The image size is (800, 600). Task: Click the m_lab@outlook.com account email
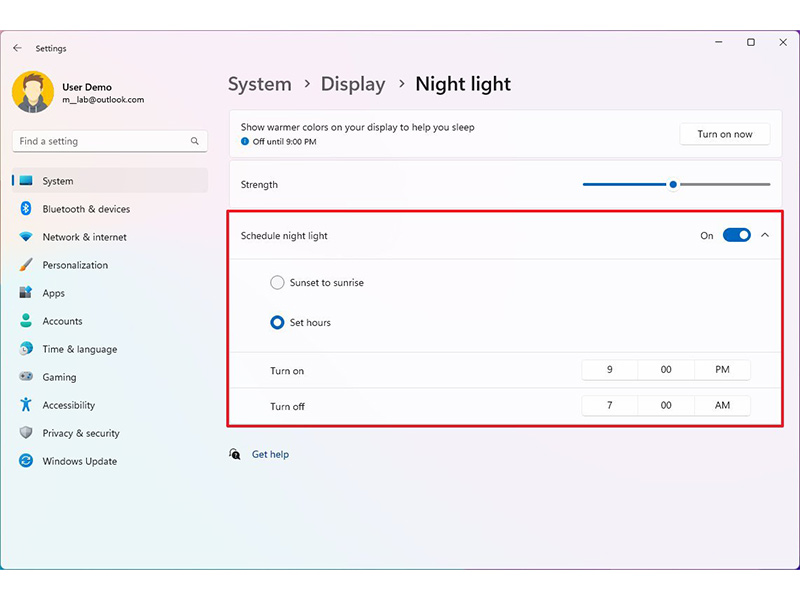point(103,100)
